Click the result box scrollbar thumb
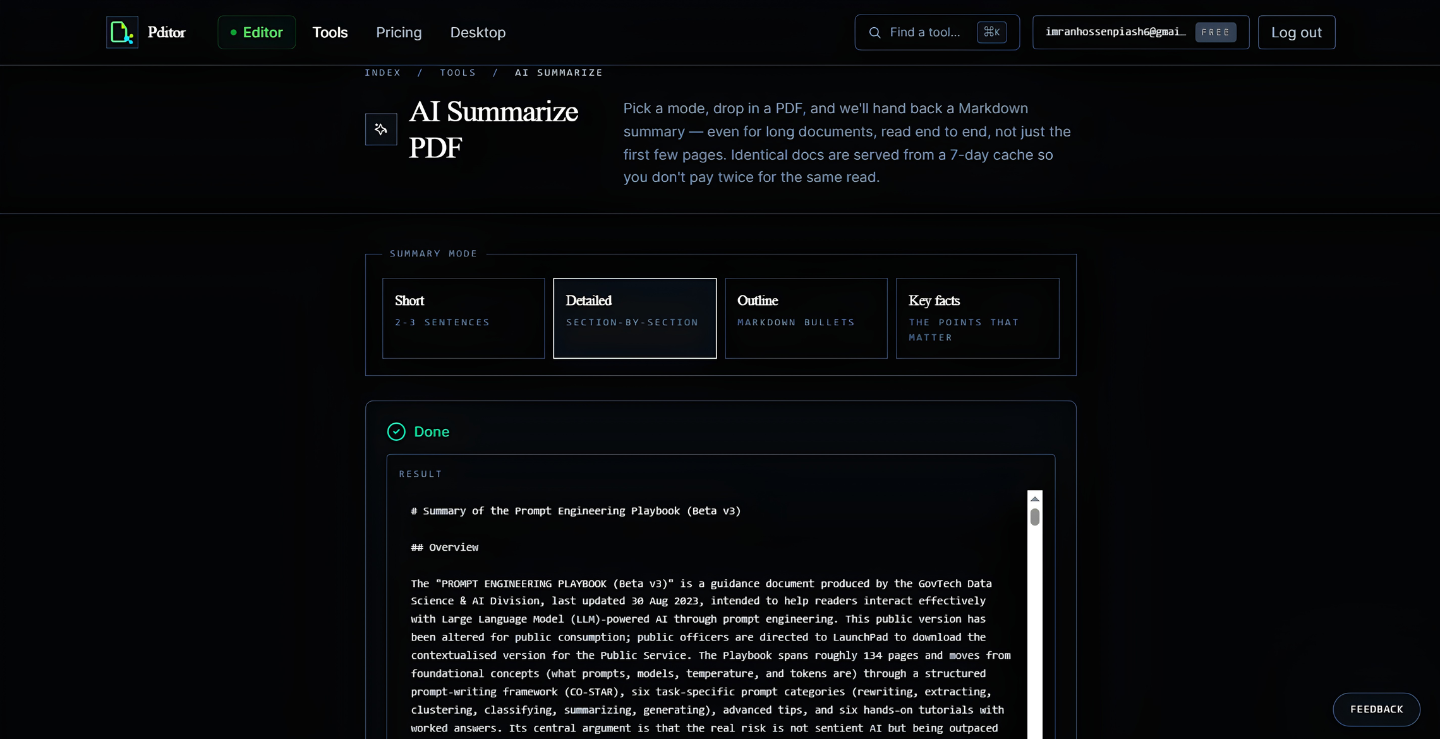 1035,517
